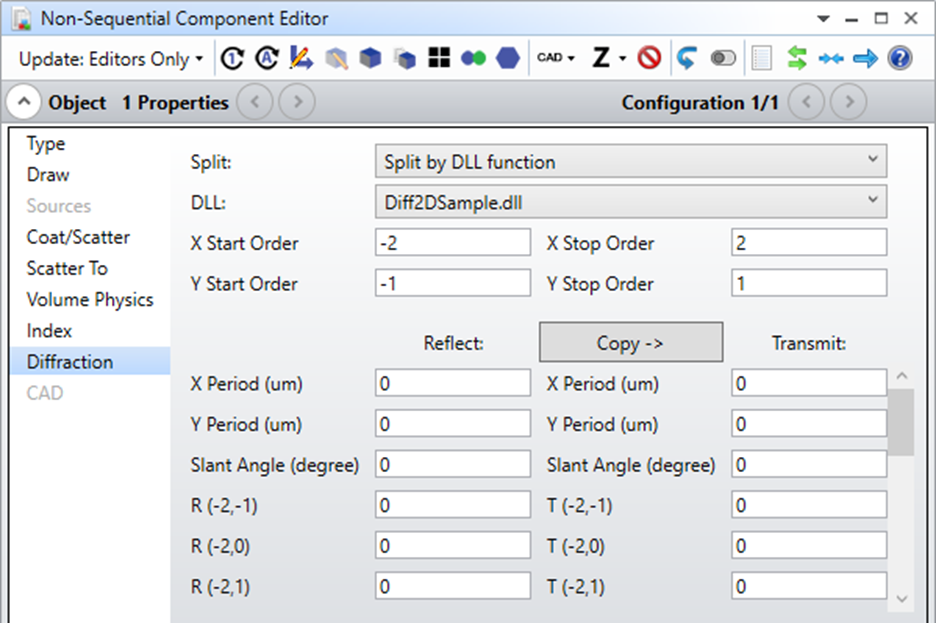The image size is (936, 623).
Task: Collapse the Object Properties panel chevron
Action: (22, 101)
